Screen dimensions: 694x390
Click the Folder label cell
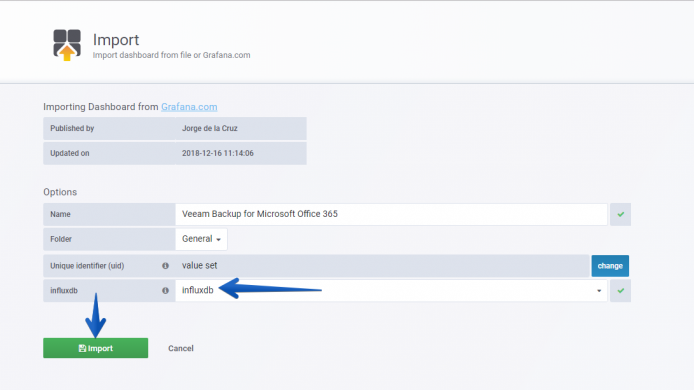(x=109, y=239)
